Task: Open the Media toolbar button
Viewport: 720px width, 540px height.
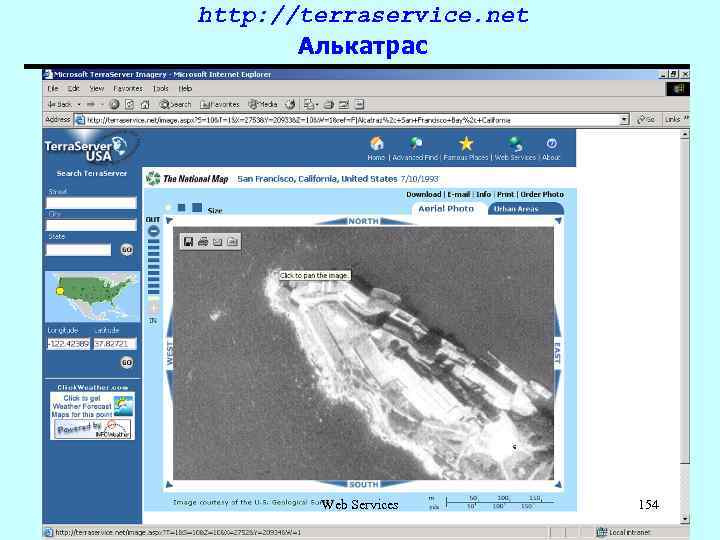Action: pos(263,104)
